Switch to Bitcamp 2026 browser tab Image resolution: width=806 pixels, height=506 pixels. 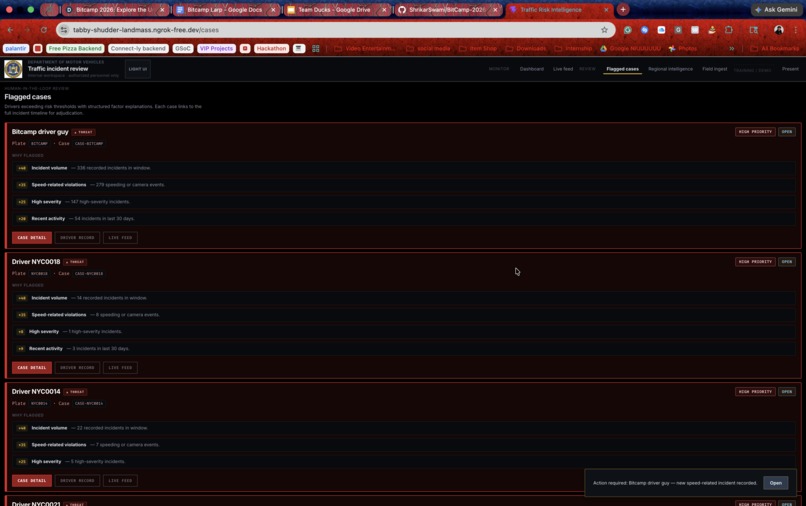[x=113, y=10]
